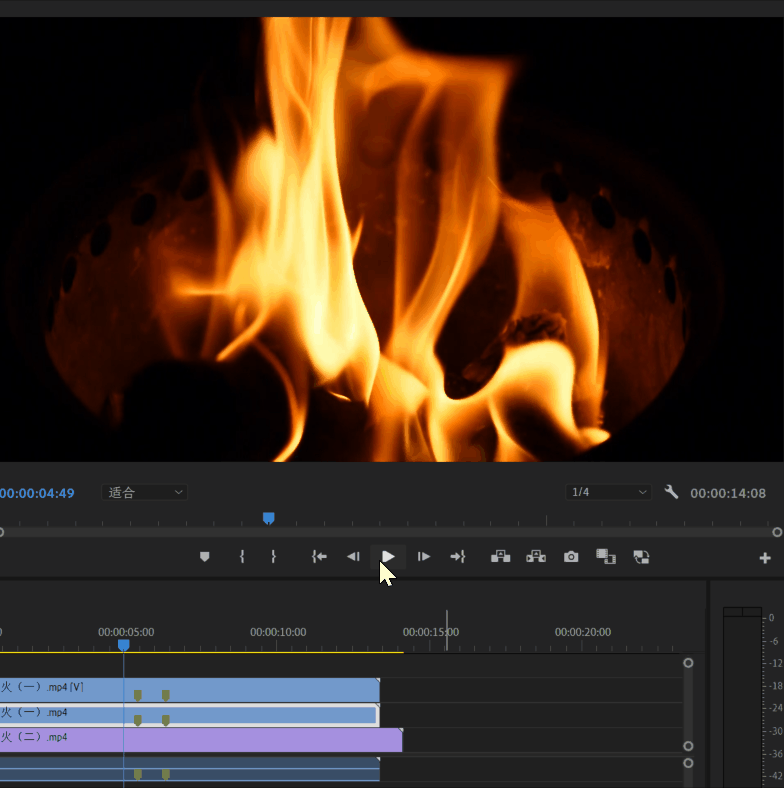Screen dimensions: 784x788
Task: Click the Add Marker button
Action: pos(205,556)
